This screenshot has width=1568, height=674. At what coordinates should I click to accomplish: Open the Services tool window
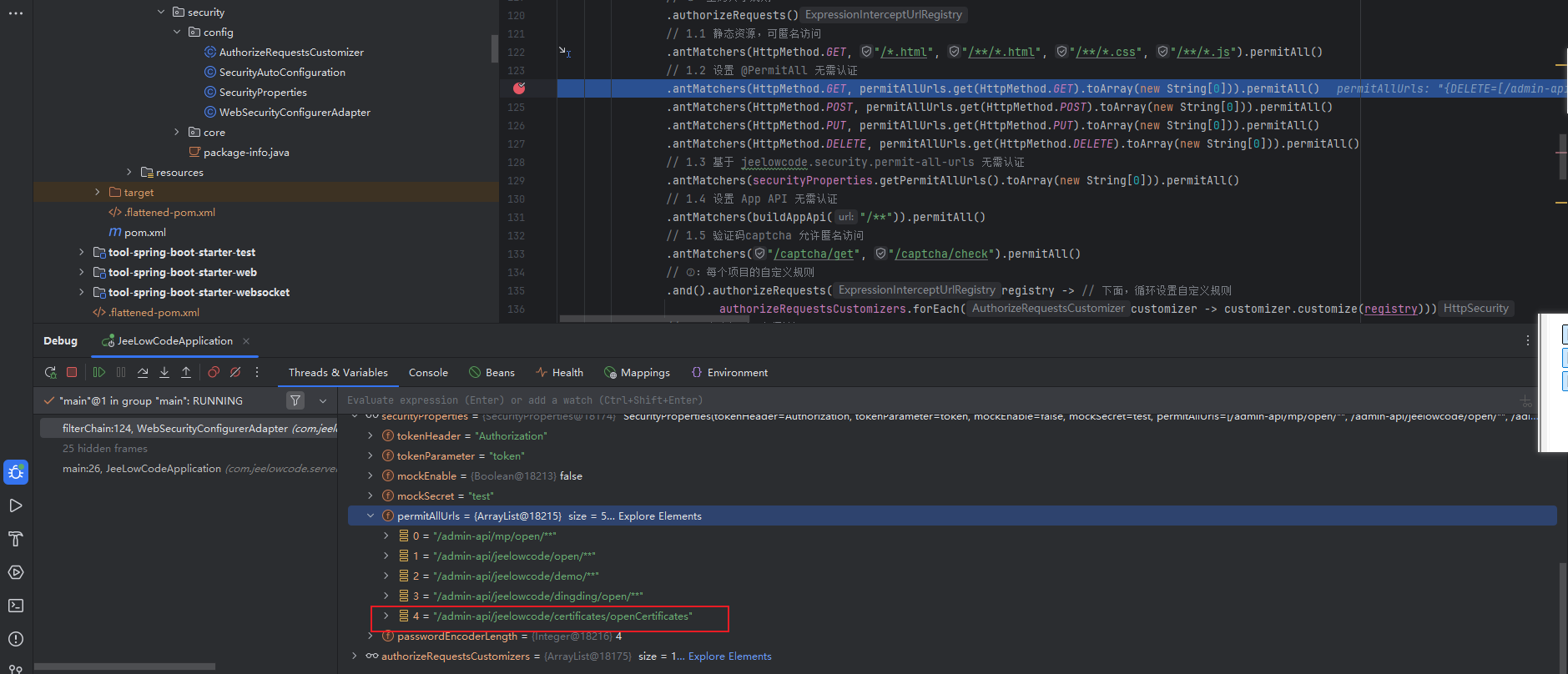[x=16, y=572]
